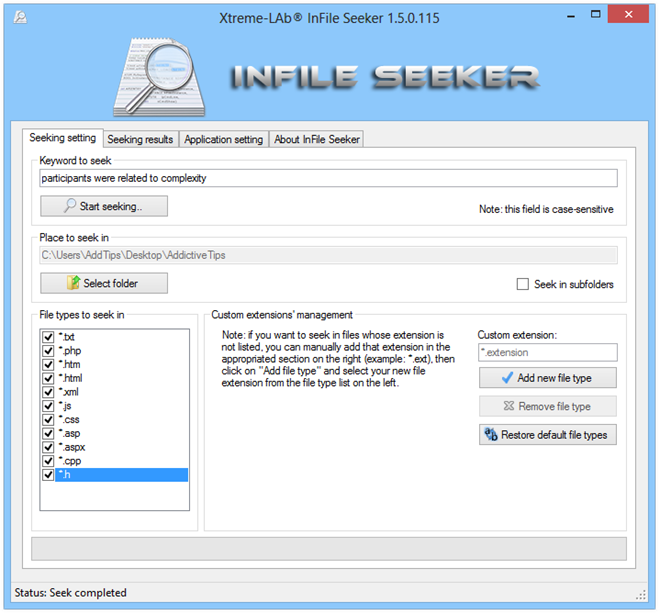Uncheck the *.xml file type

[x=48, y=392]
